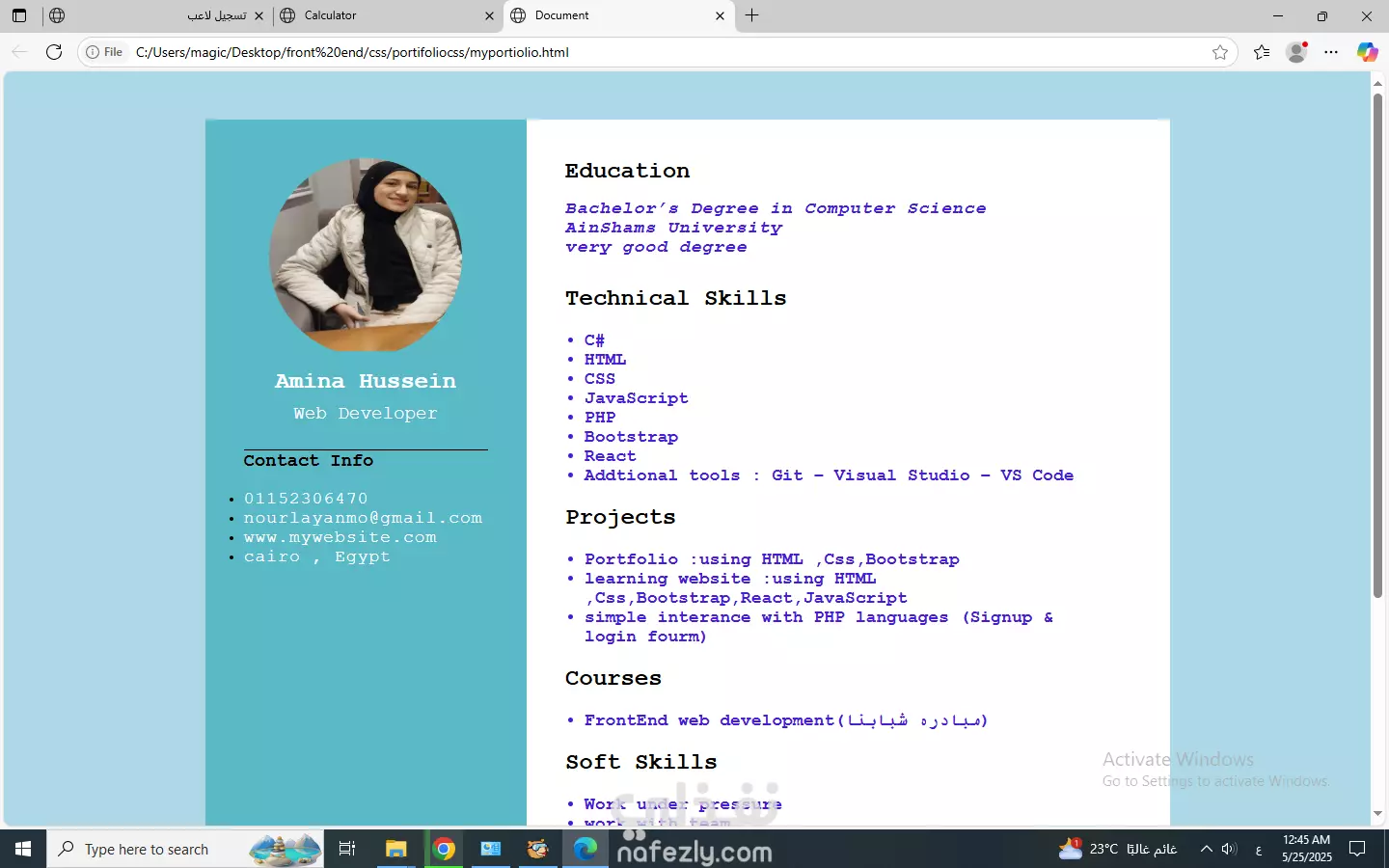Open the Windows Start menu
Viewport: 1389px width, 868px height.
23,849
